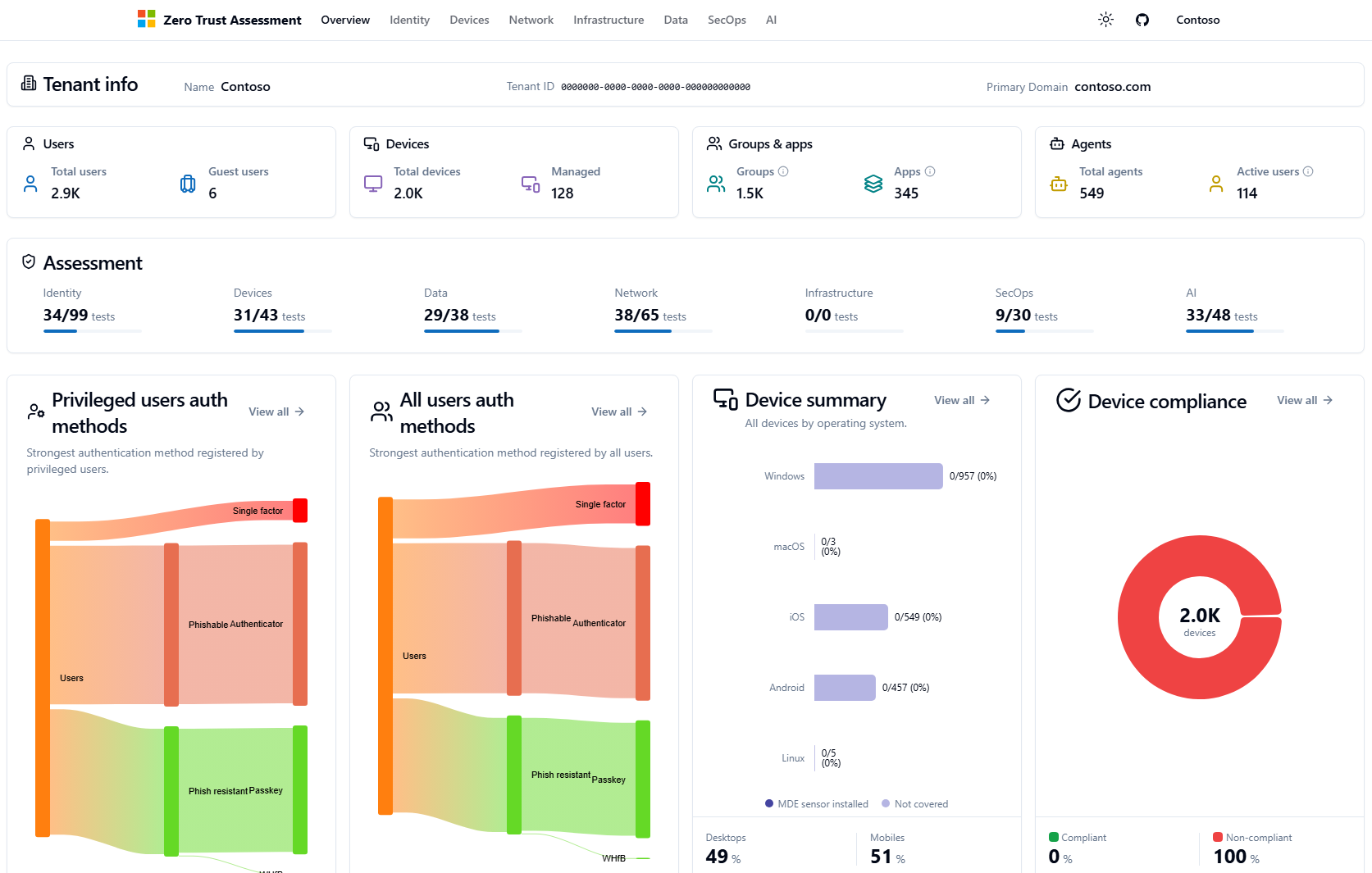1372x873 pixels.
Task: Open the Overview tab
Action: click(x=345, y=20)
